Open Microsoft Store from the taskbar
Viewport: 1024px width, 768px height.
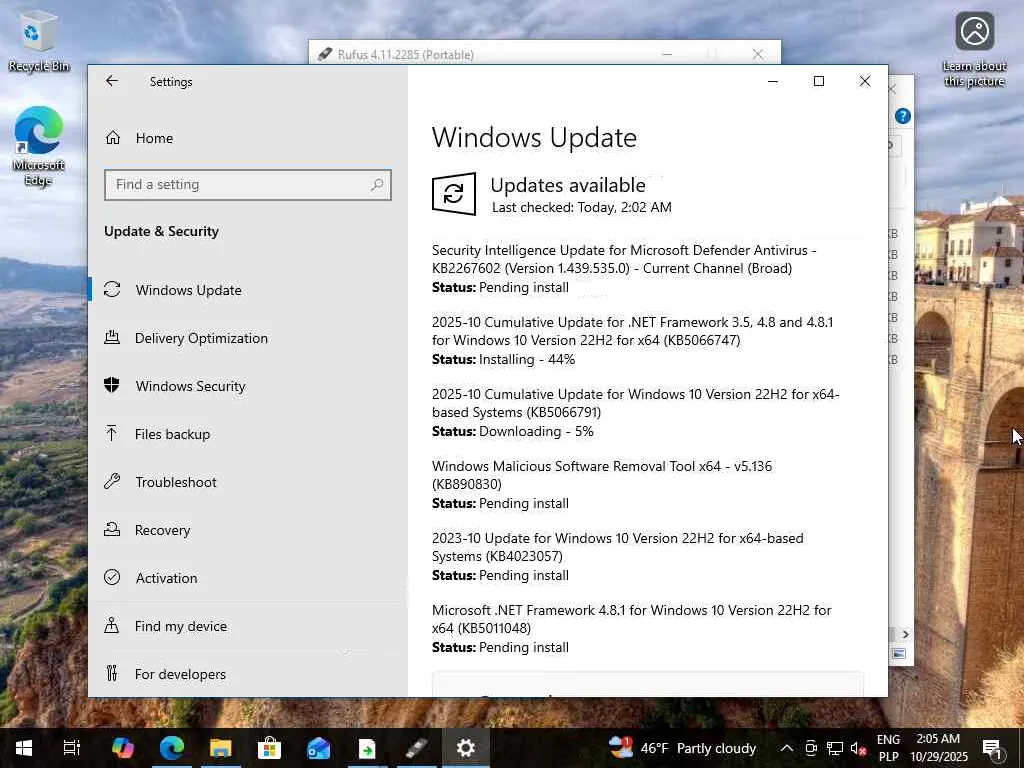(x=269, y=748)
